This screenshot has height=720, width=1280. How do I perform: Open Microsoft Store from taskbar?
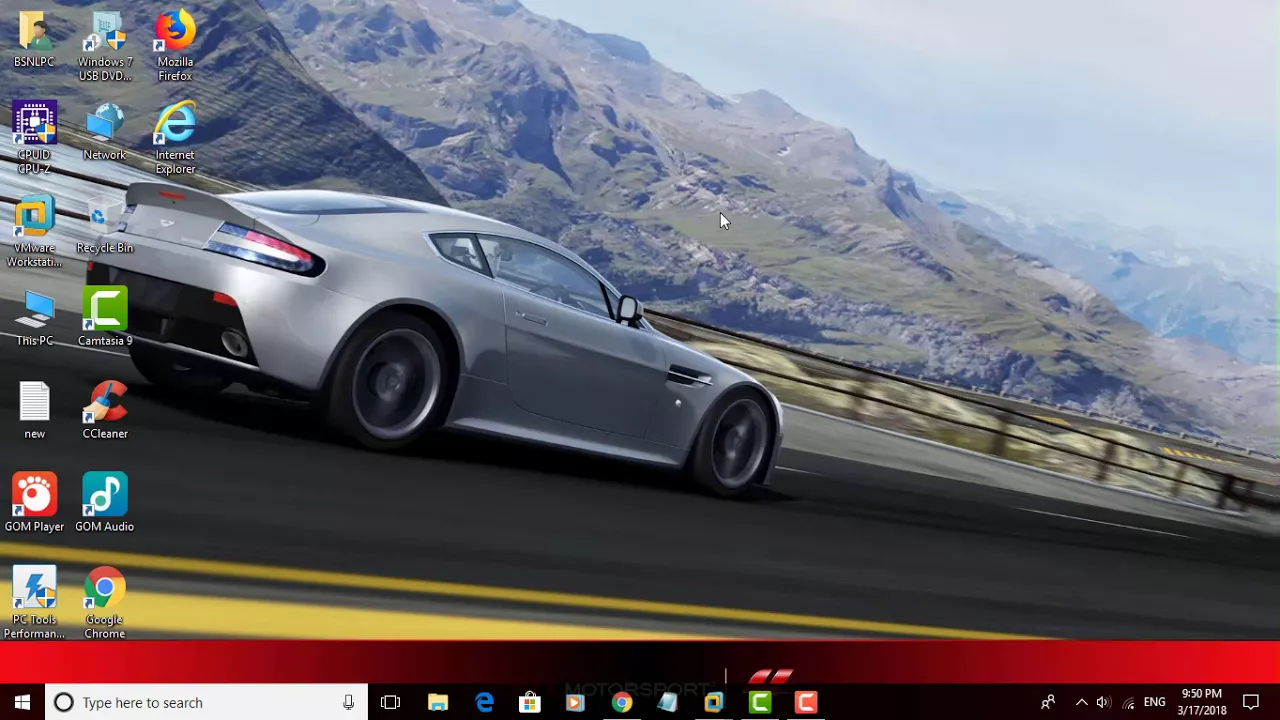click(x=530, y=702)
